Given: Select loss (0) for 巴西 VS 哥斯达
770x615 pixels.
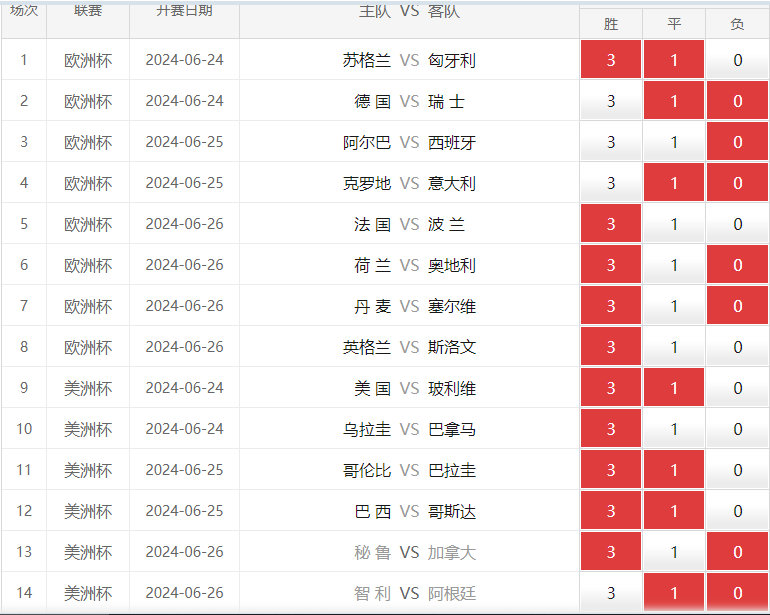Looking at the screenshot, I should pos(737,511).
